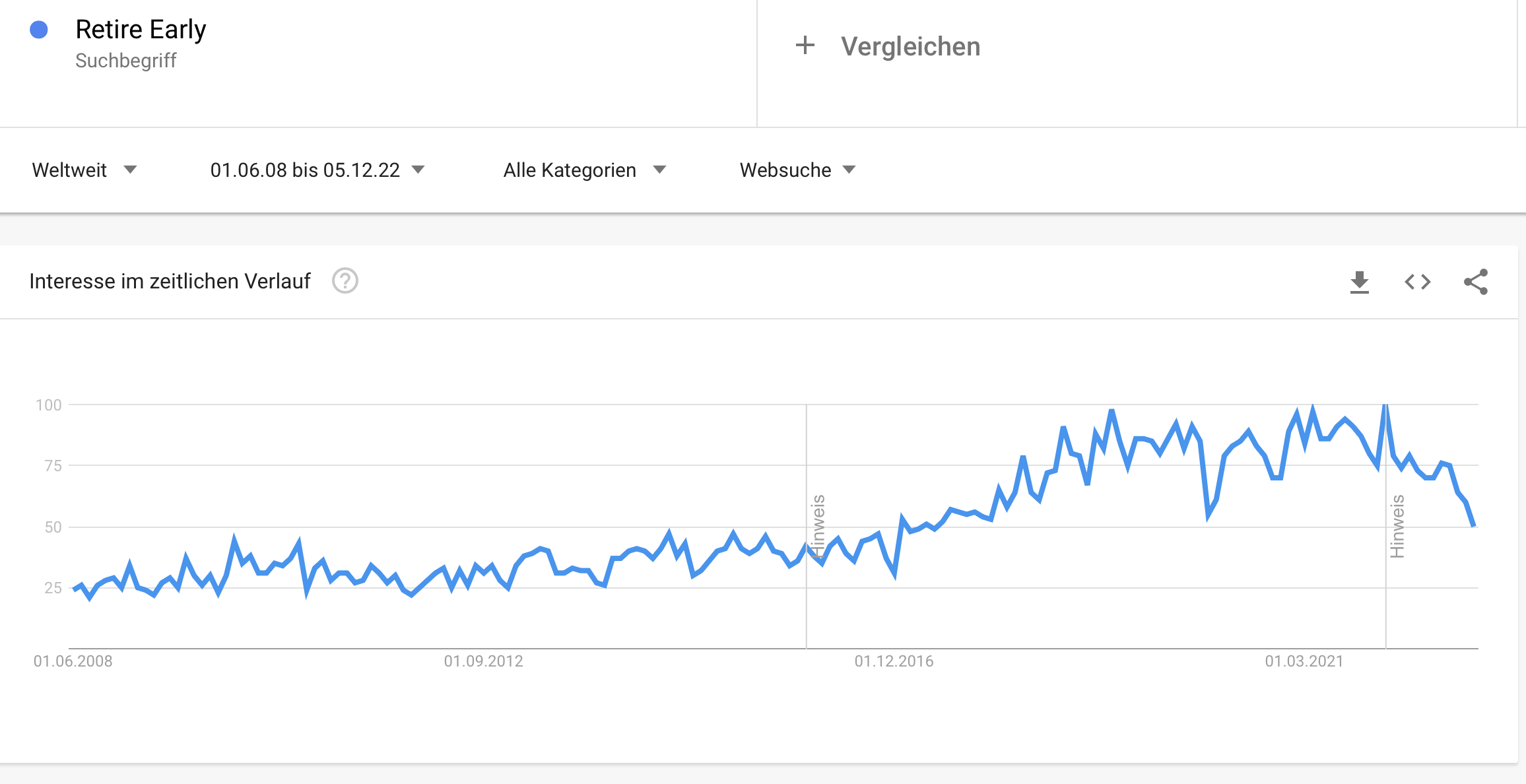Open help for Interesse im zeitlichen Verlauf

[x=345, y=281]
